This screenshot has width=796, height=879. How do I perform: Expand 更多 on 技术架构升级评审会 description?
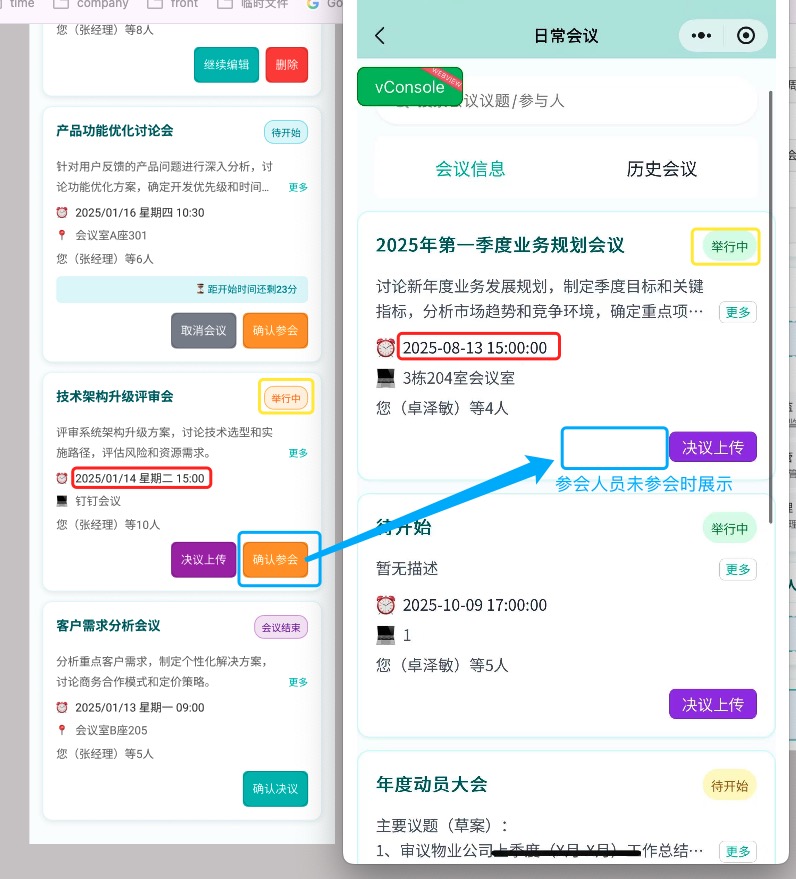tap(298, 453)
